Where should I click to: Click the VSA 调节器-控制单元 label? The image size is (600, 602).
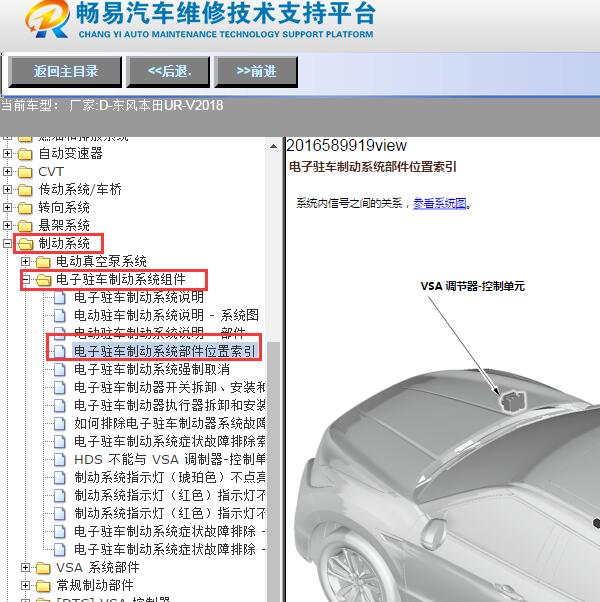pyautogui.click(x=473, y=286)
